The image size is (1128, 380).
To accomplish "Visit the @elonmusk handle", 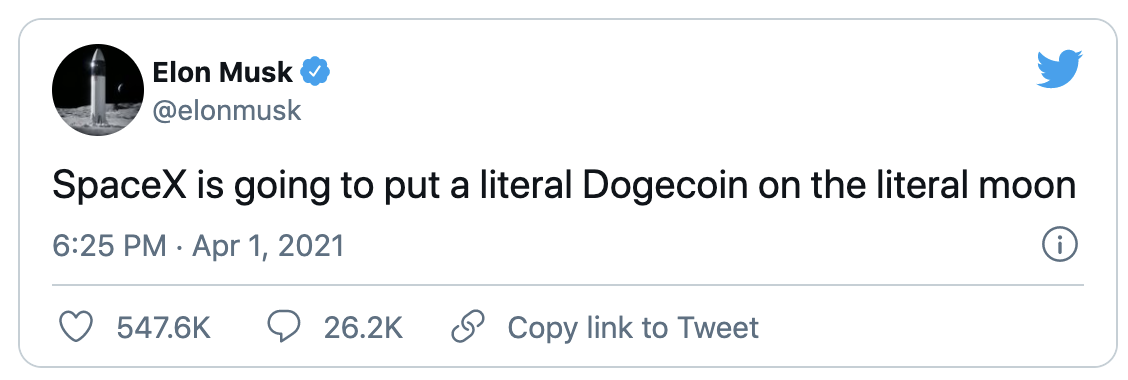I will [x=227, y=110].
